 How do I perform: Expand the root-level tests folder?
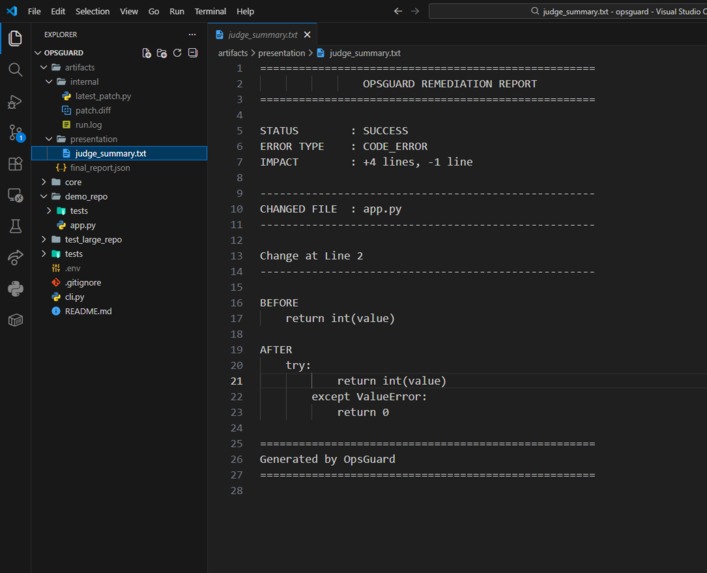44,254
